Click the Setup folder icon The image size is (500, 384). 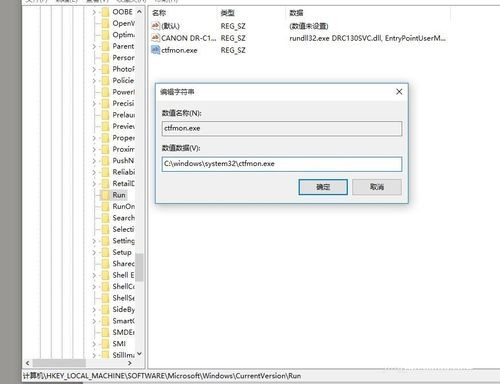click(105, 253)
